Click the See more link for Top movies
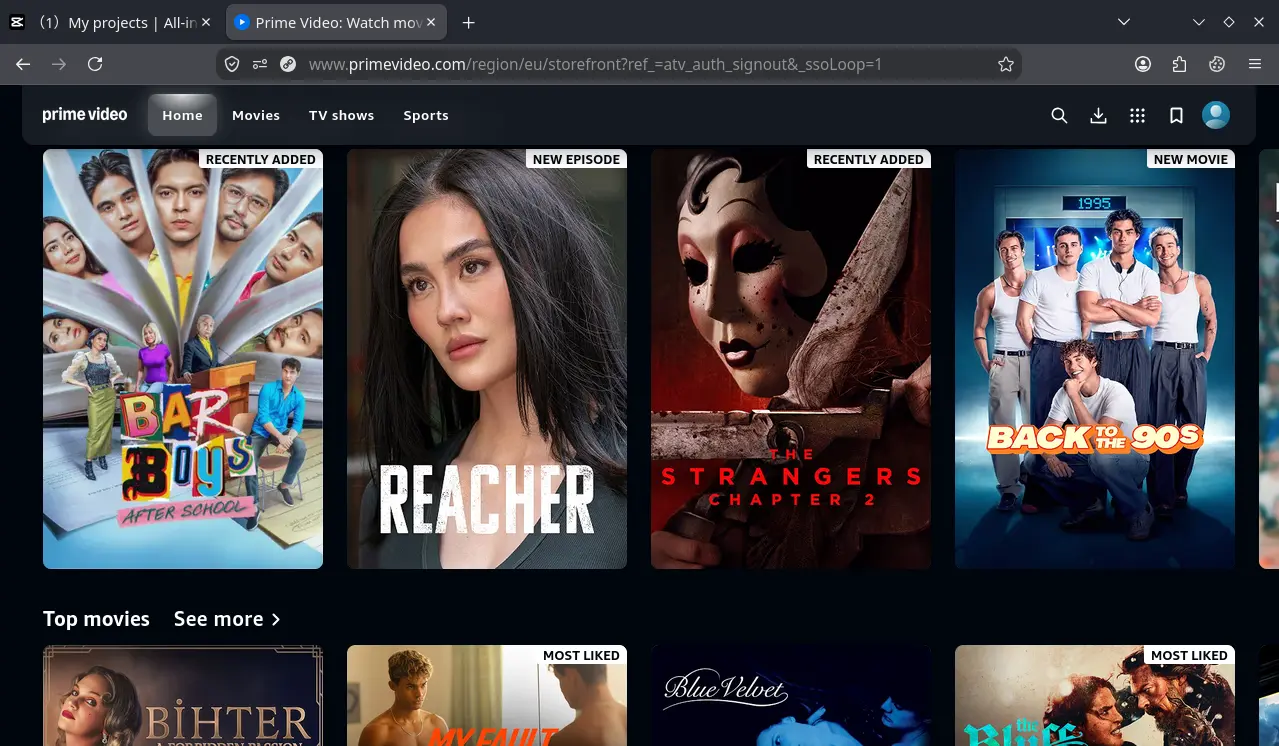Screen dimensions: 1279x746 pos(227,619)
